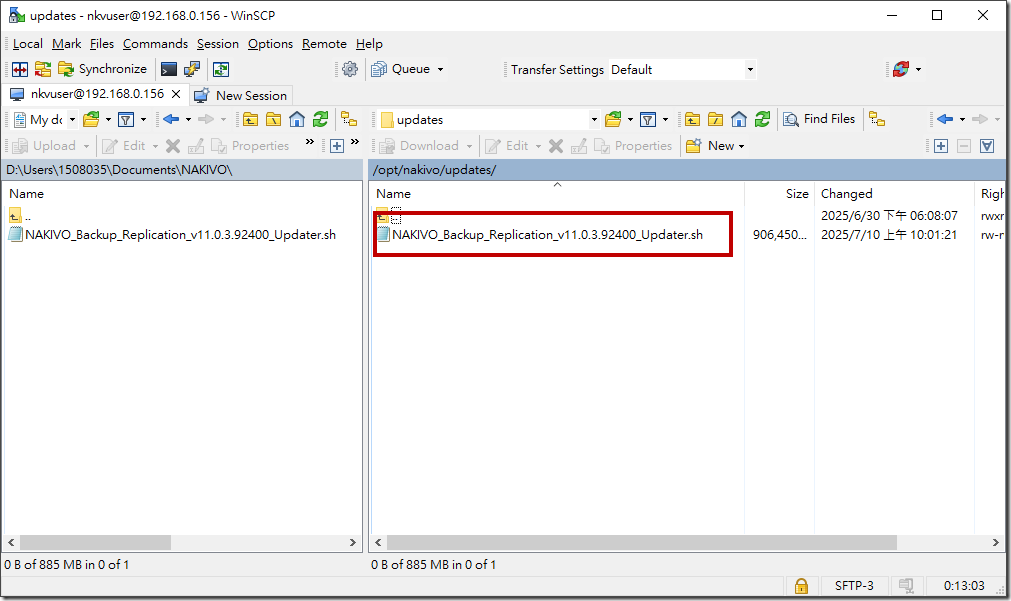
Task: Expand the local open directory dropdown arrow
Action: click(x=108, y=119)
